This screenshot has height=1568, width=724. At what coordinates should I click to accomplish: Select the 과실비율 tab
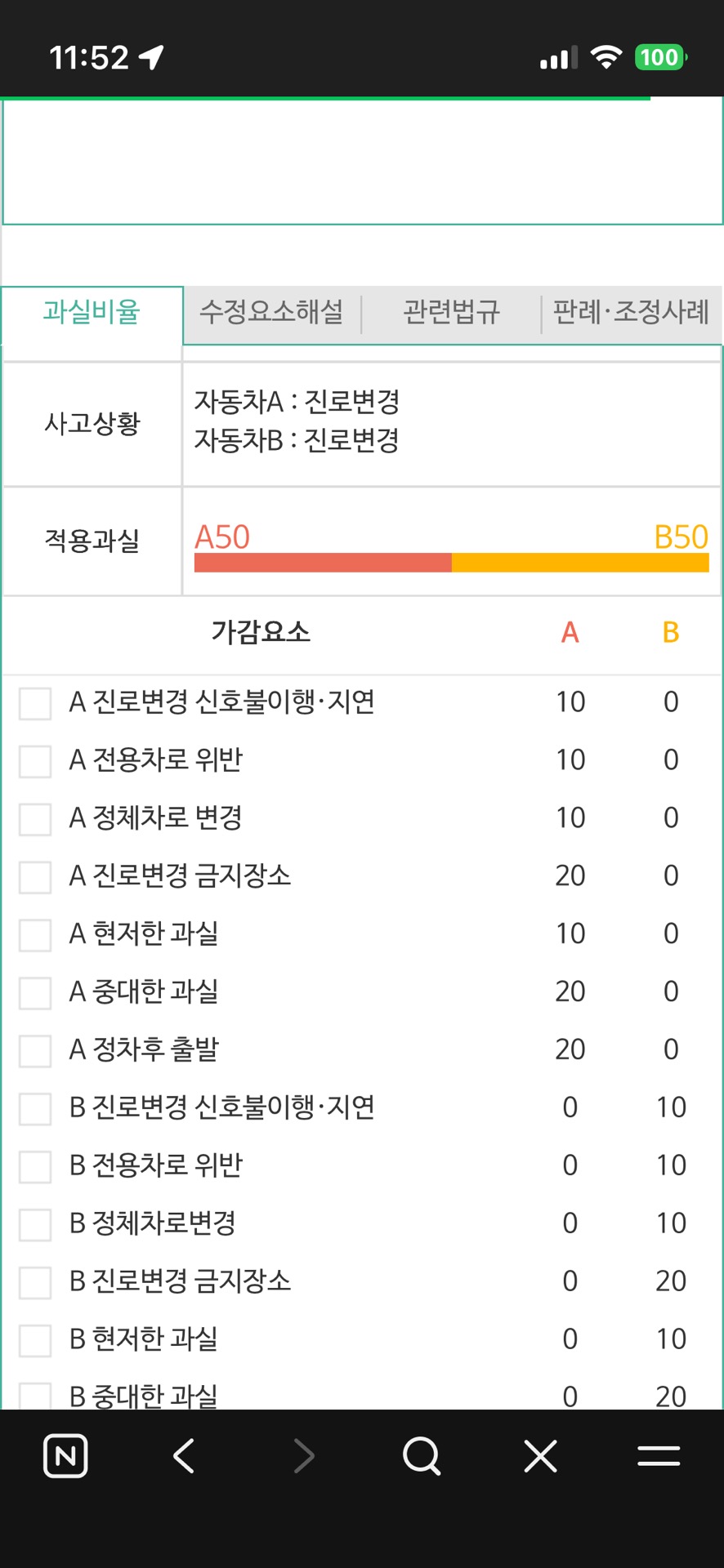[92, 312]
